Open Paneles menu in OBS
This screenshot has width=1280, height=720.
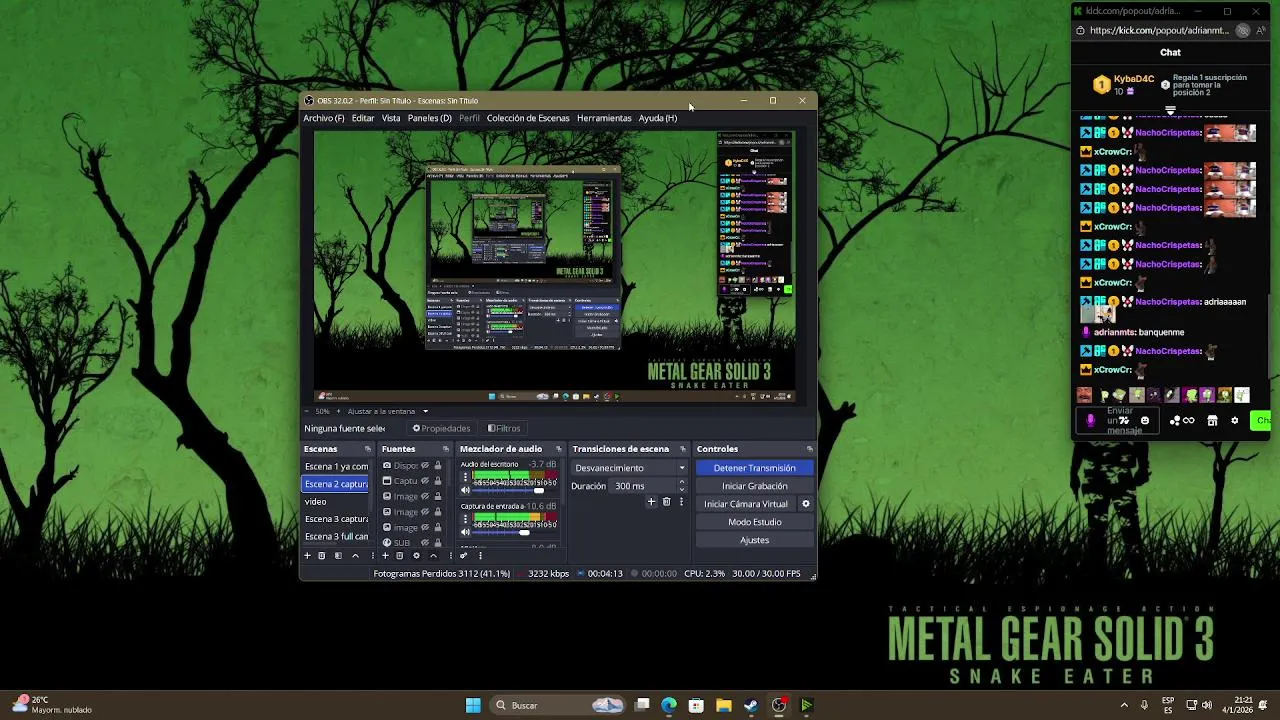tap(430, 118)
